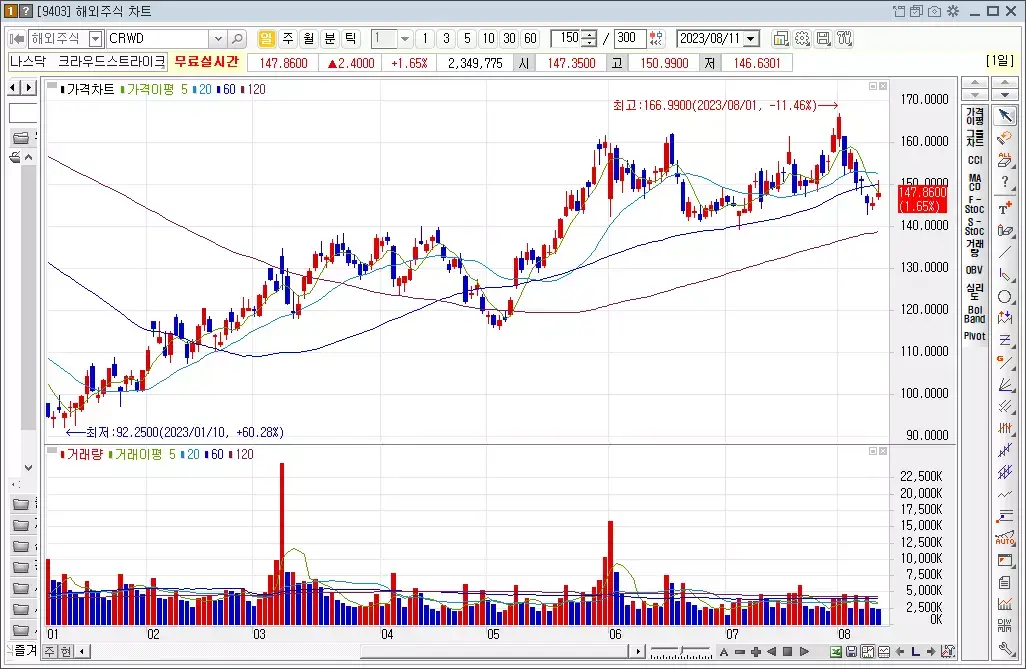1026x669 pixels.
Task: Select the MACD indicator tab
Action: point(974,182)
